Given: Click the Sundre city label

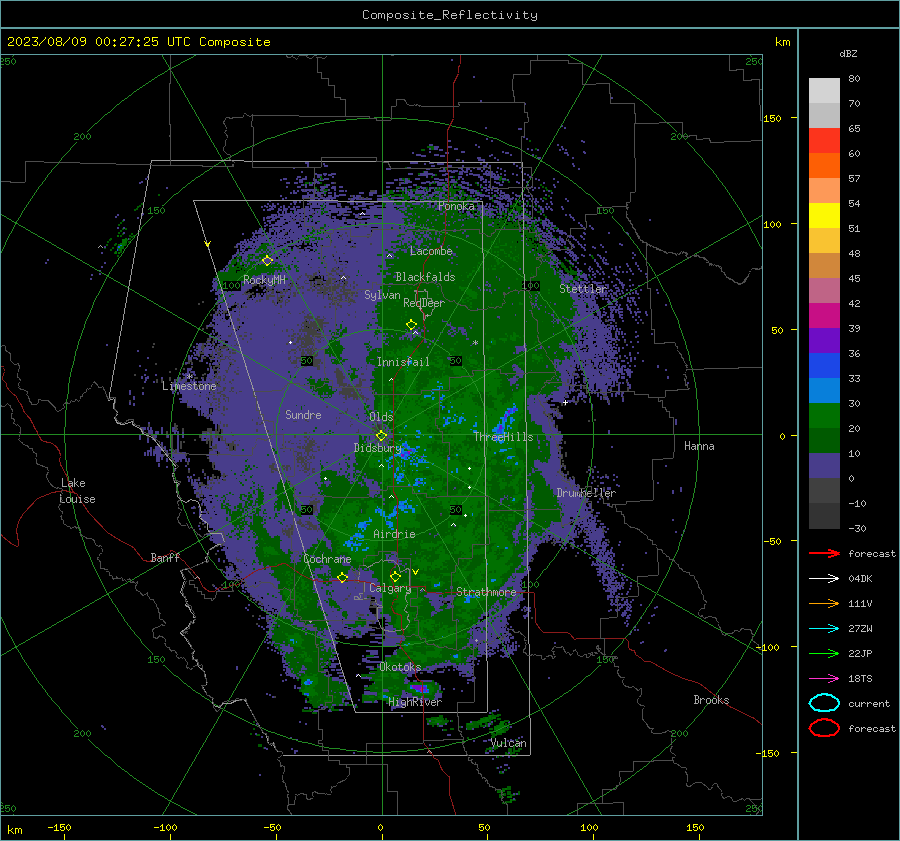Looking at the screenshot, I should [303, 415].
